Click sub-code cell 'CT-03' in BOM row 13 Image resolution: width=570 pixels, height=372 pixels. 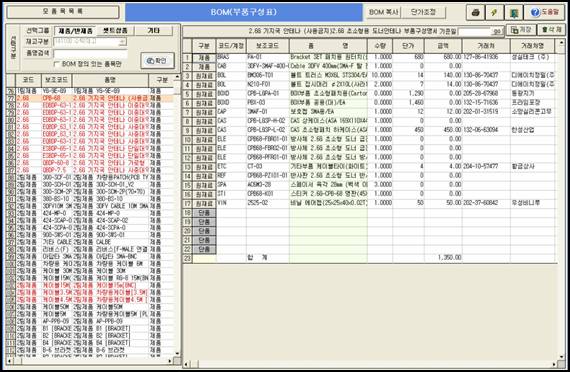(268, 167)
